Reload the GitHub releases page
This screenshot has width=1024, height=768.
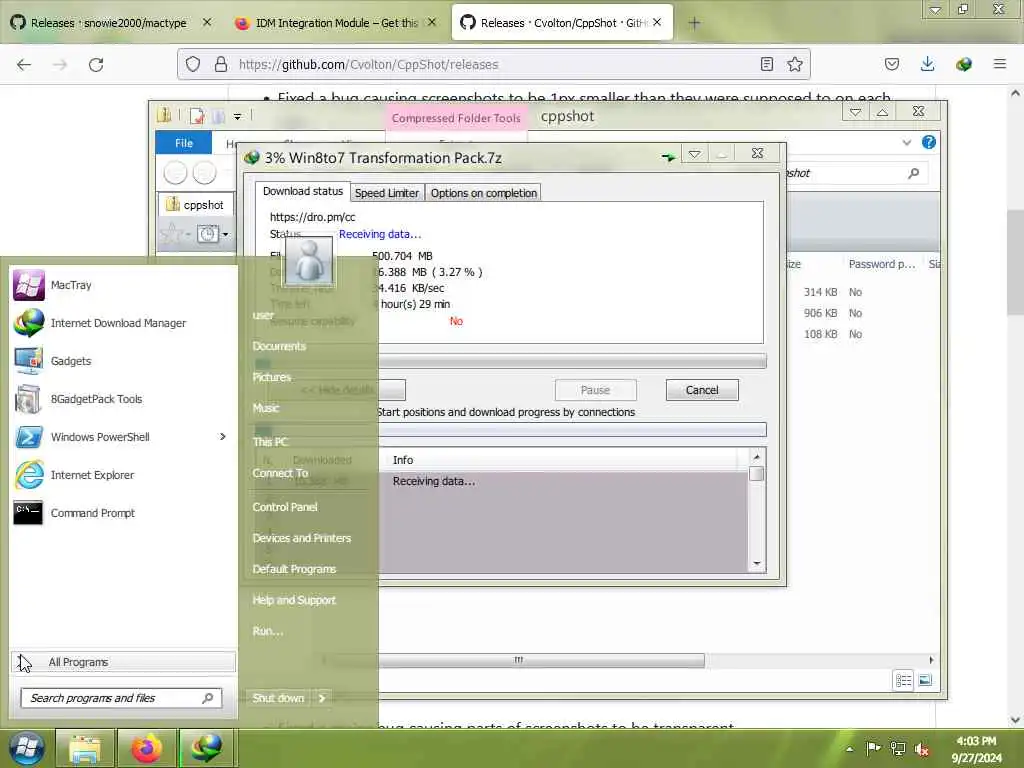point(96,64)
